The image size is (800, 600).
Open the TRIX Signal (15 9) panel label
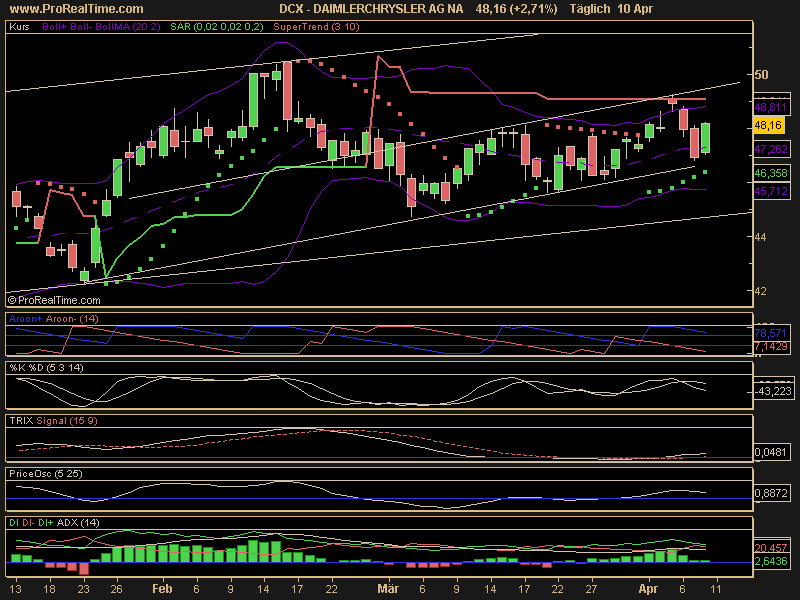pos(53,421)
